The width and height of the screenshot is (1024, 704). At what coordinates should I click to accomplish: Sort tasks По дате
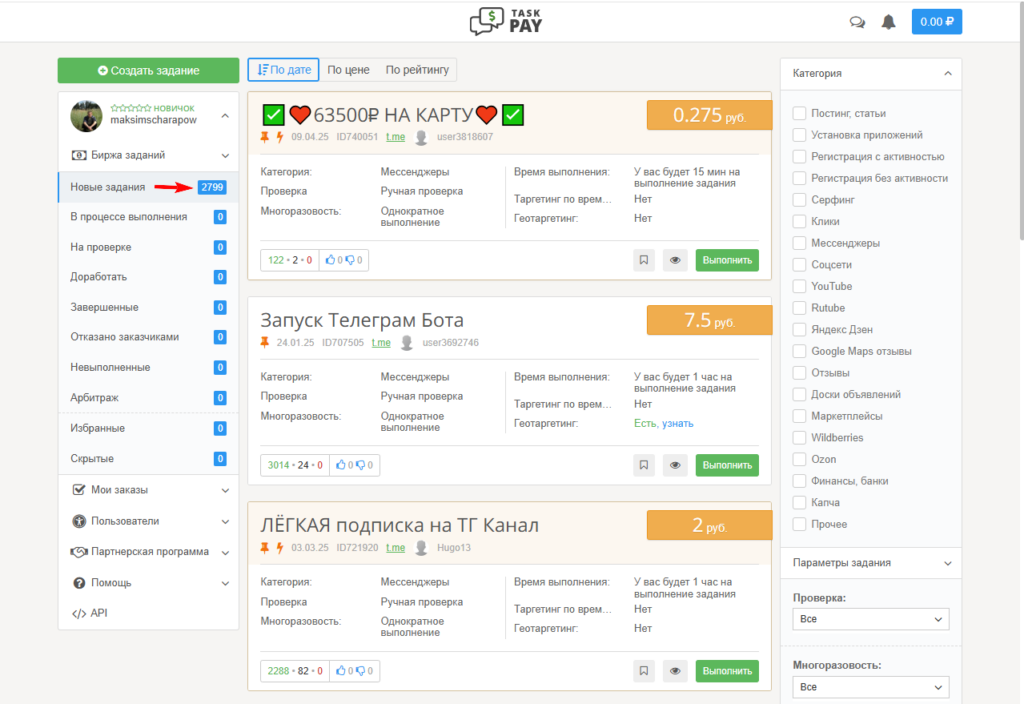283,70
